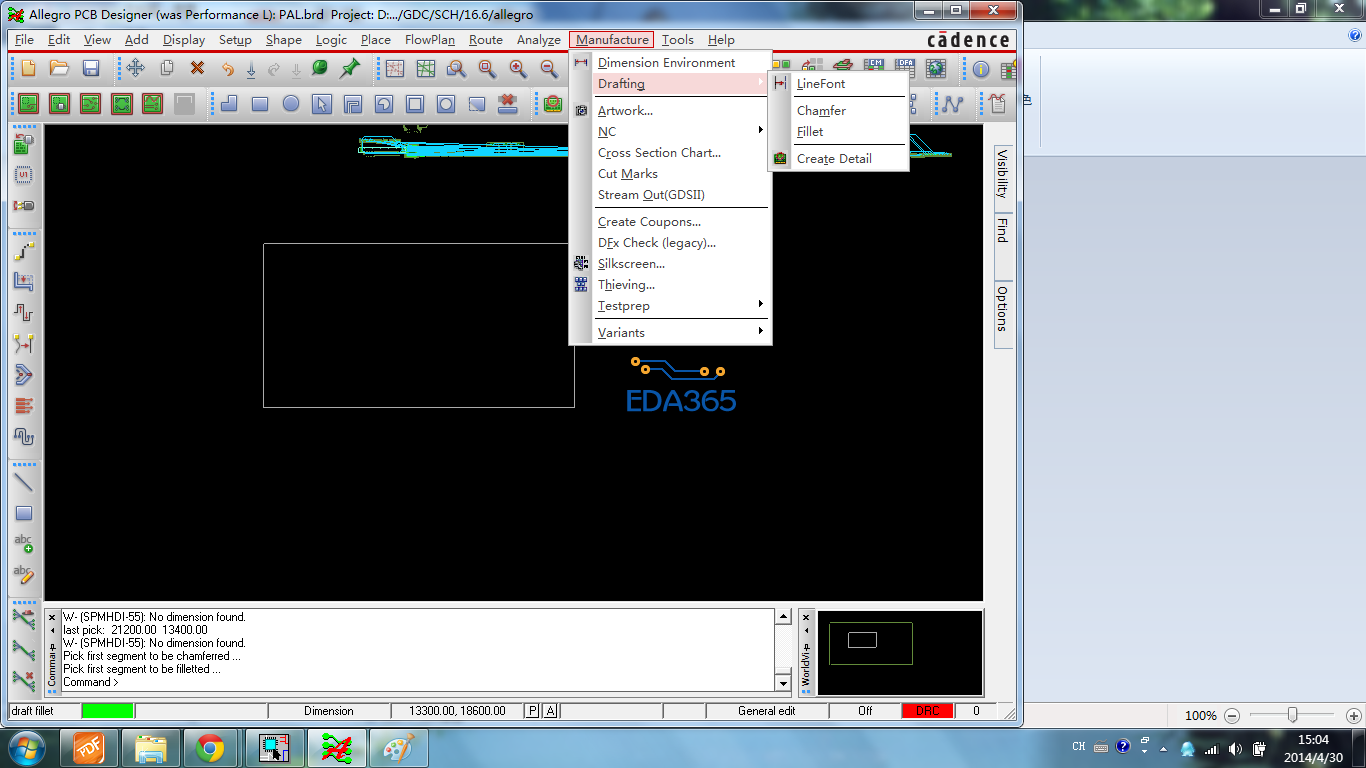Open the Route menu
This screenshot has width=1366, height=768.
[486, 40]
